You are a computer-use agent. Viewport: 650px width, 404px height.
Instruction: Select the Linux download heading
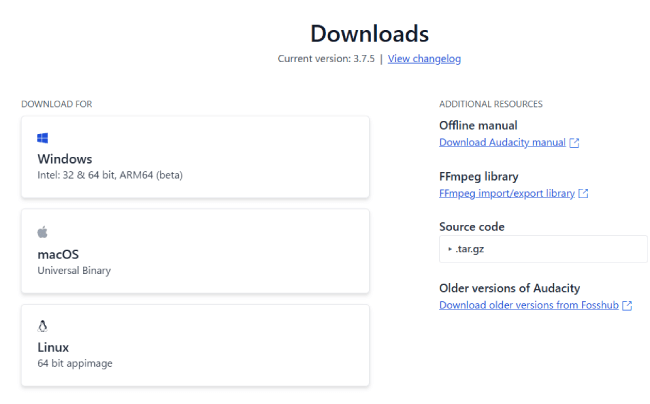click(53, 347)
